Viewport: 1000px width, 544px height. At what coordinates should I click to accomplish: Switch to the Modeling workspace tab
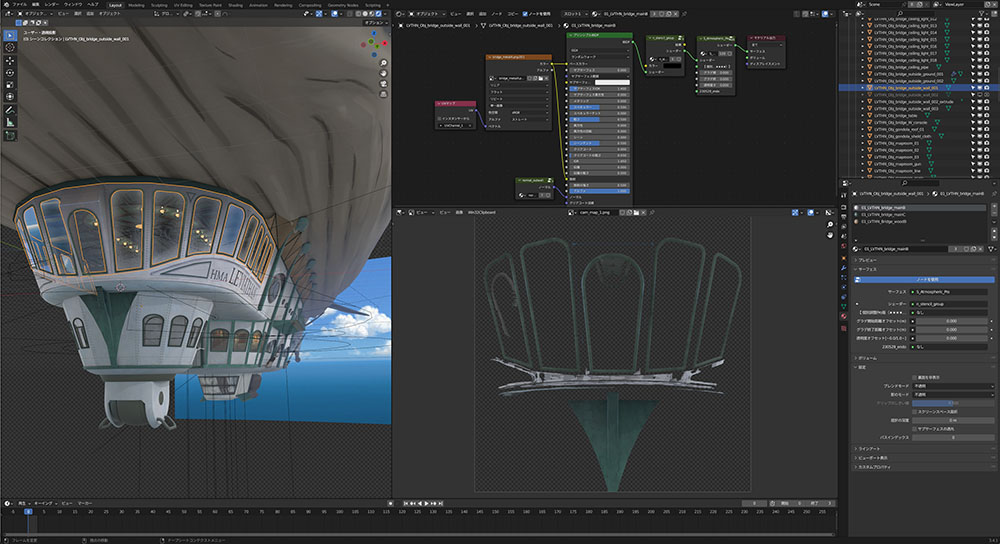click(136, 5)
